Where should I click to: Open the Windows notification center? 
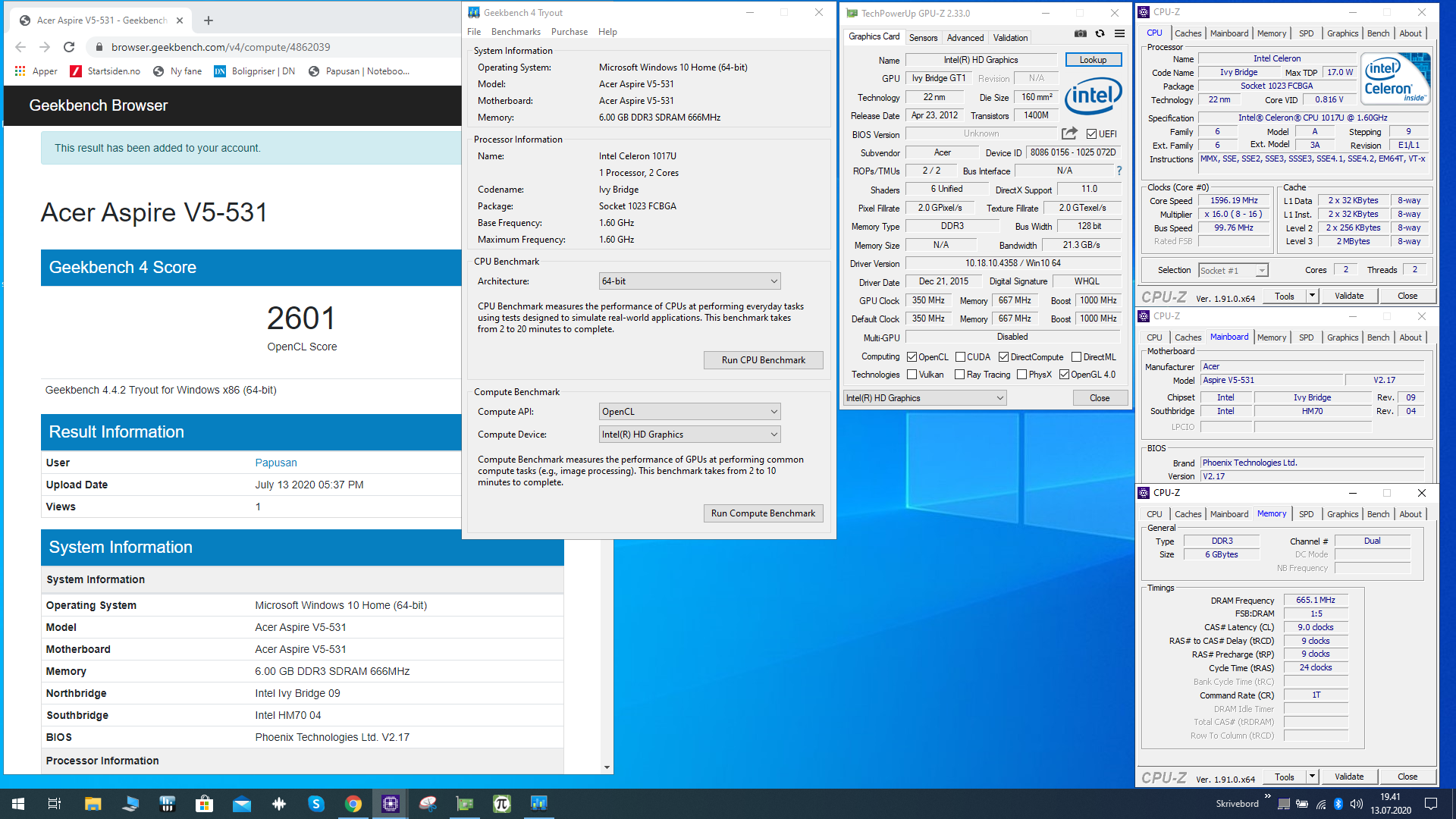point(1431,804)
